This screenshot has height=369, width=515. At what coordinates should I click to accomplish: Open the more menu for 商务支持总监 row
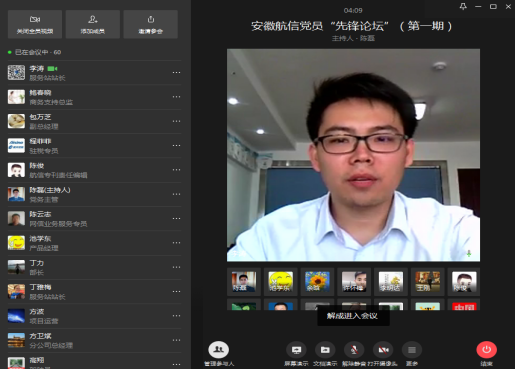pyautogui.click(x=176, y=97)
